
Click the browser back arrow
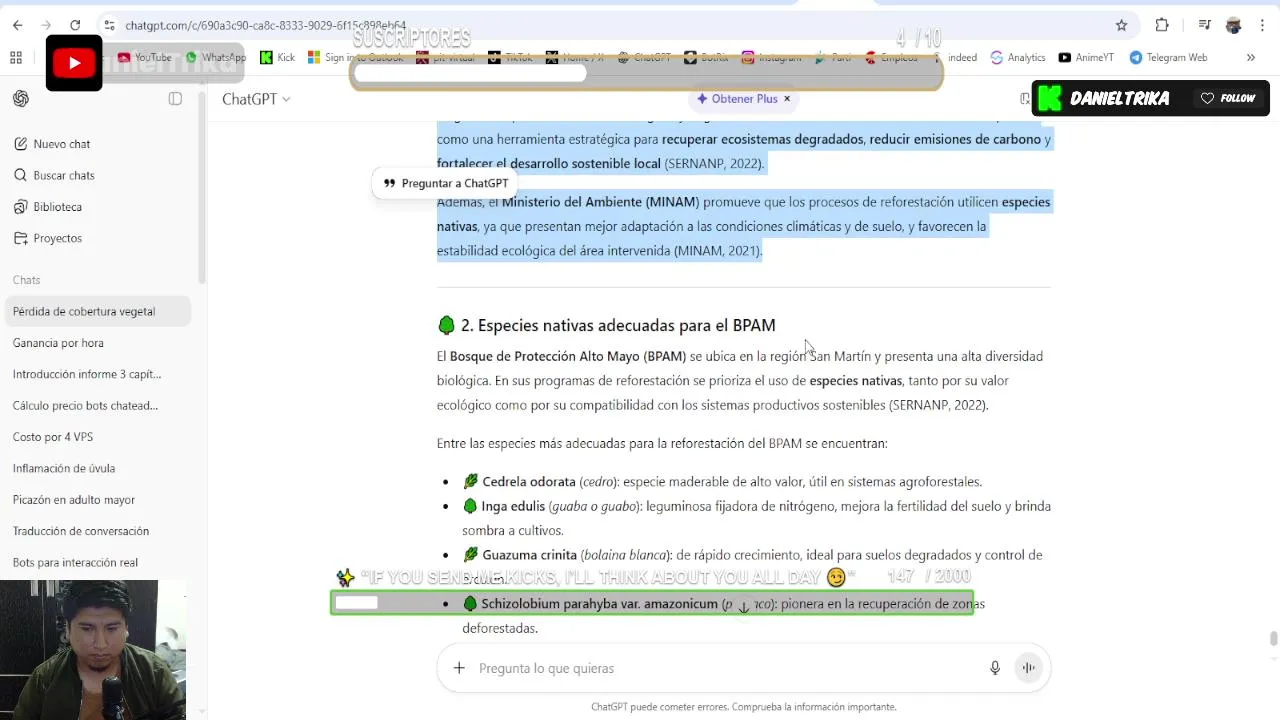[x=17, y=25]
